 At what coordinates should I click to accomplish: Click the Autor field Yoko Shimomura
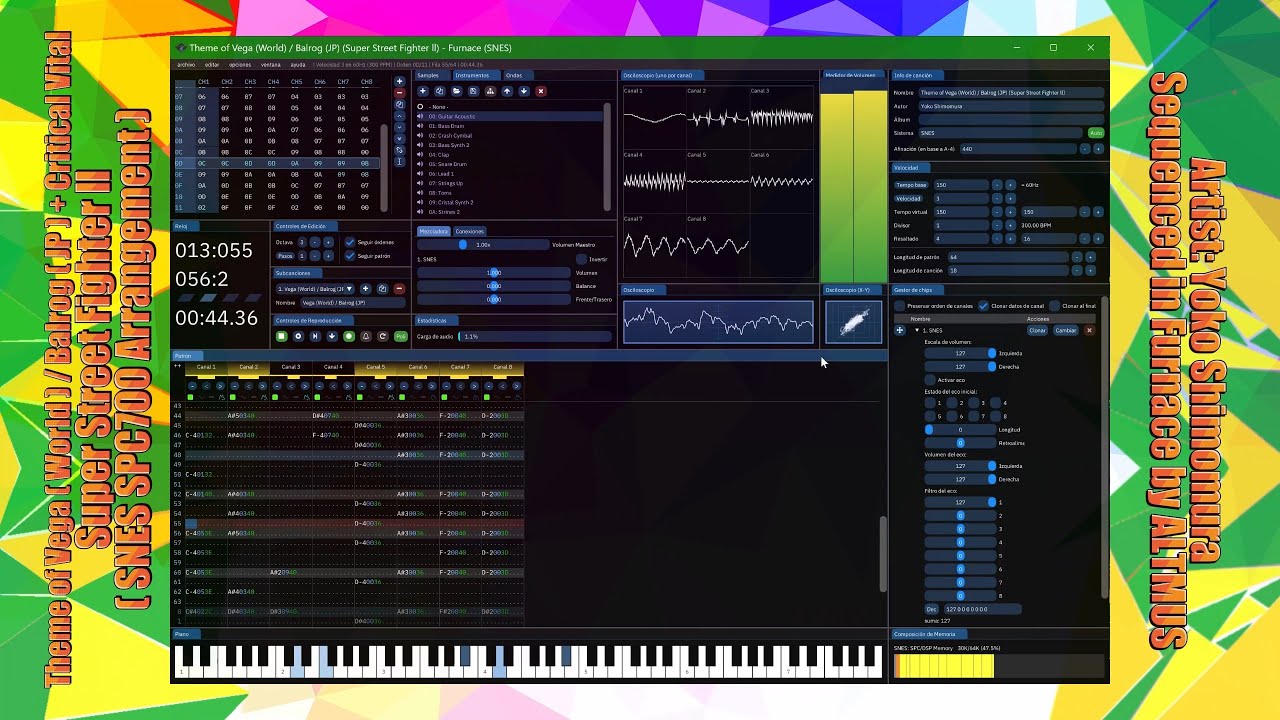[1012, 106]
